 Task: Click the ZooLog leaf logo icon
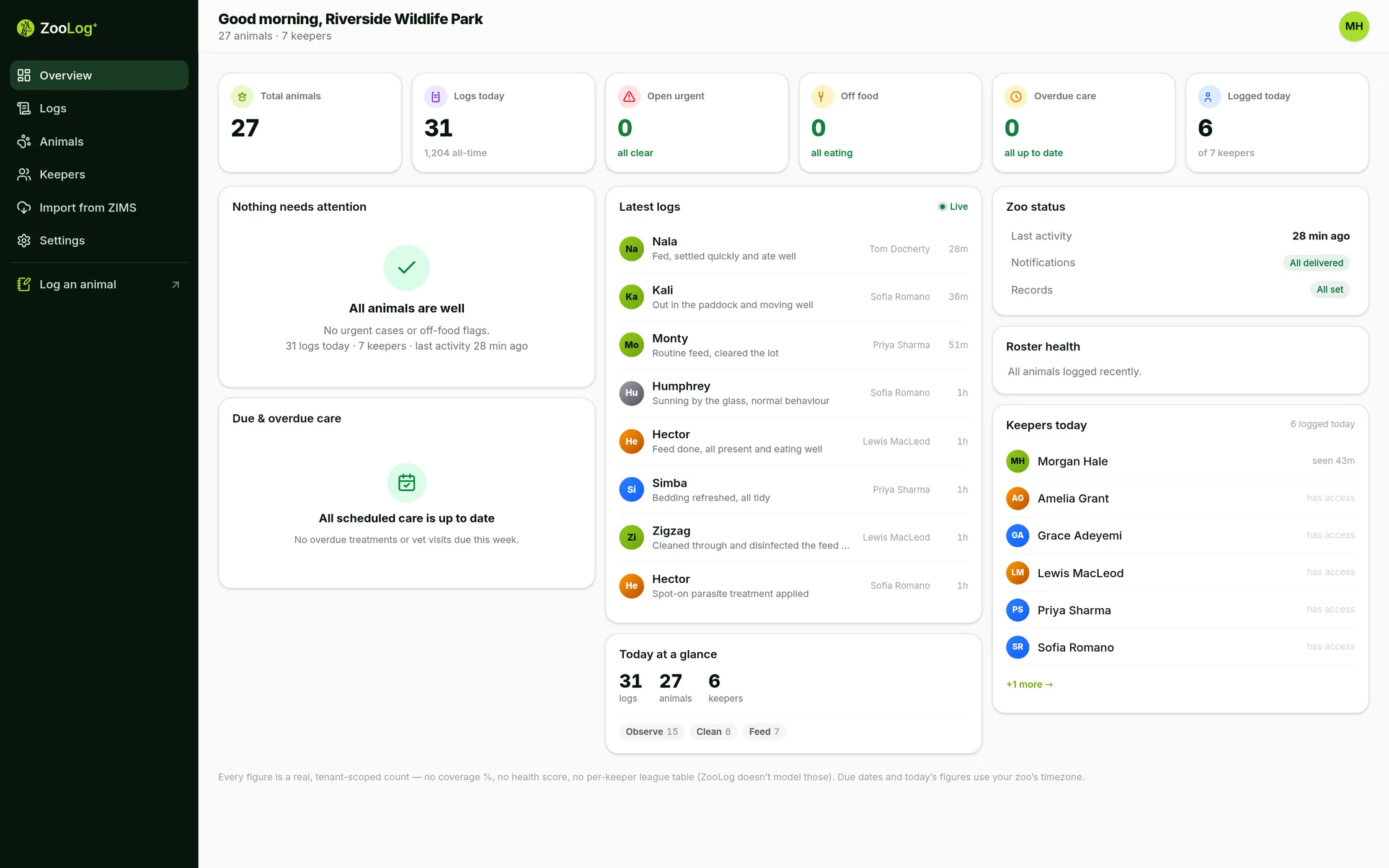(x=25, y=28)
